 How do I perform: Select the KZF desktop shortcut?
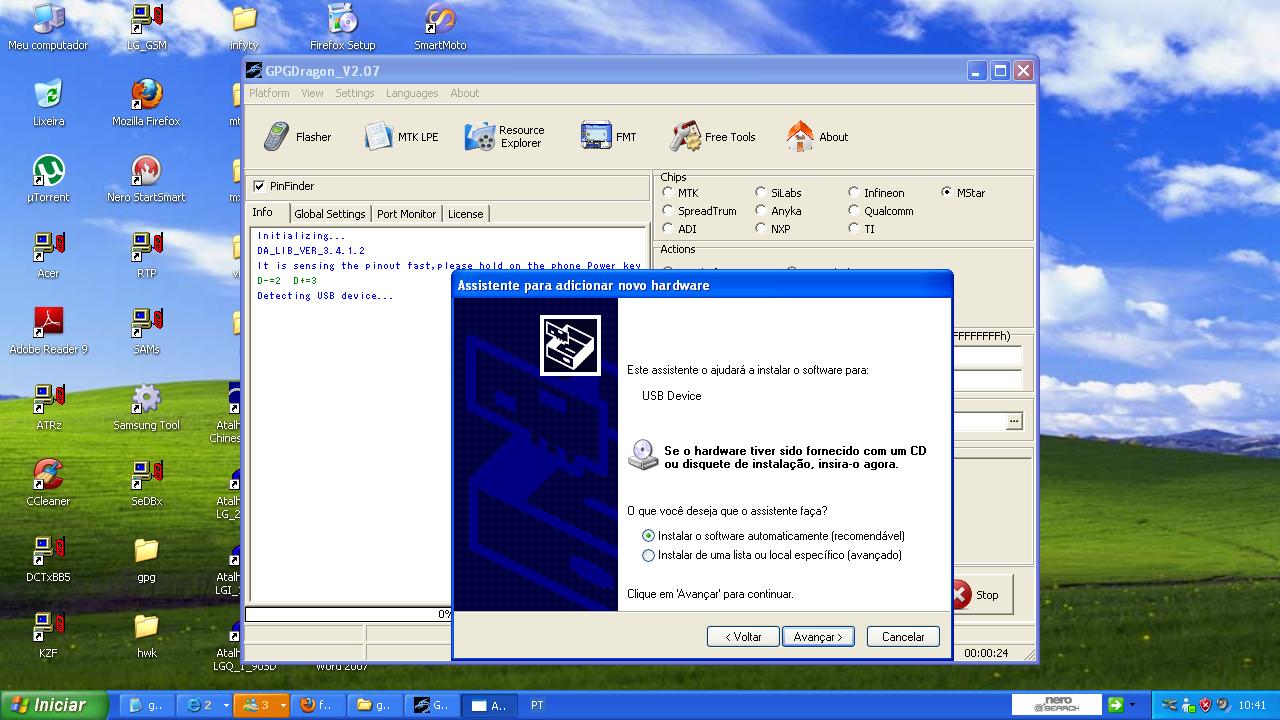(x=48, y=635)
